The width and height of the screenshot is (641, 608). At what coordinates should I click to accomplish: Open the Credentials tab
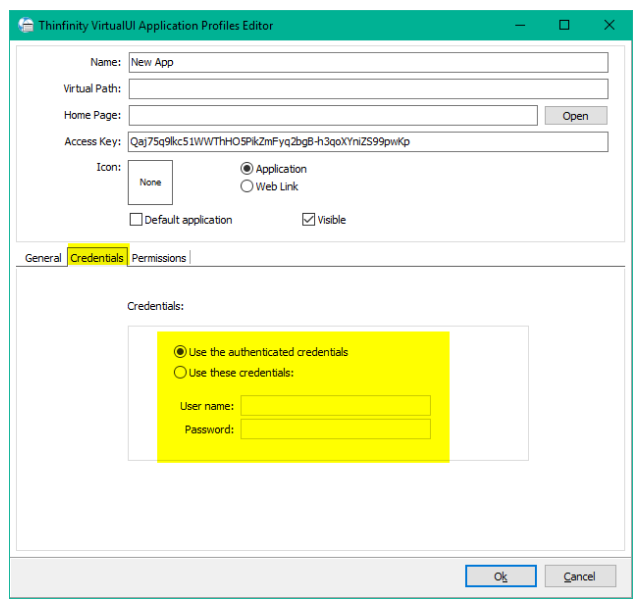click(x=97, y=258)
